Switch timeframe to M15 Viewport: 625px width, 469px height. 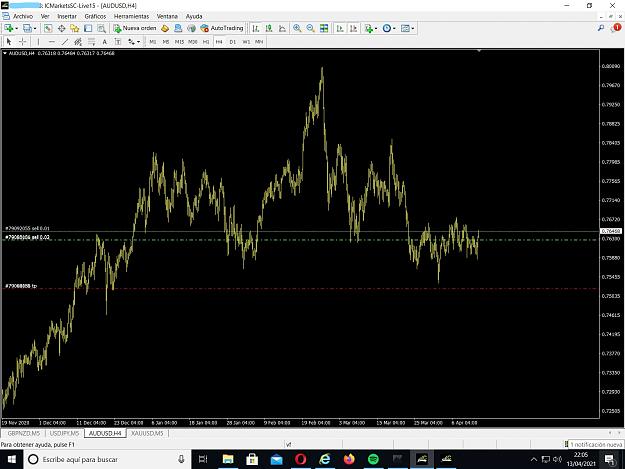click(x=179, y=42)
